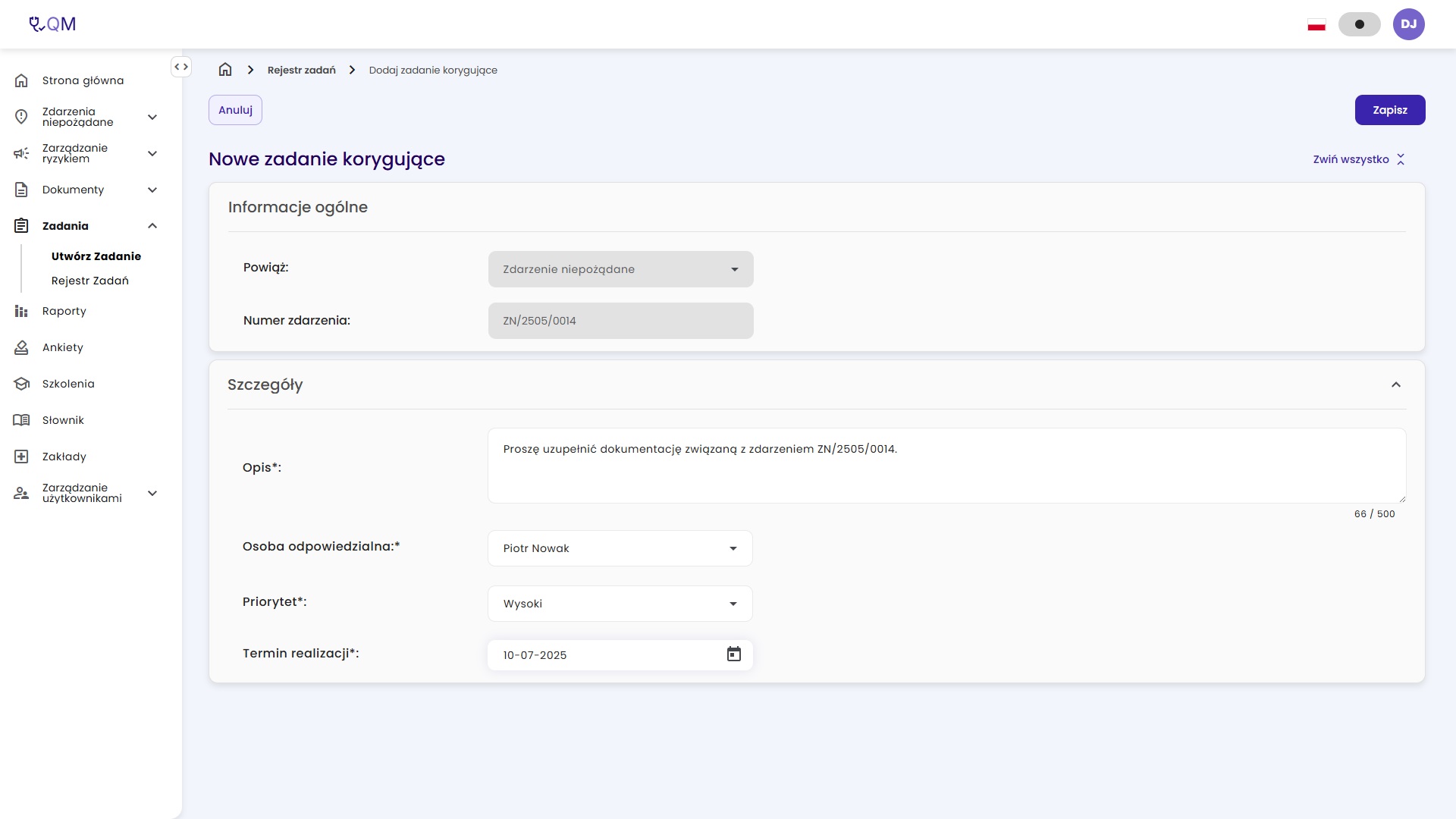
Task: Click the Anuluj button
Action: click(235, 110)
